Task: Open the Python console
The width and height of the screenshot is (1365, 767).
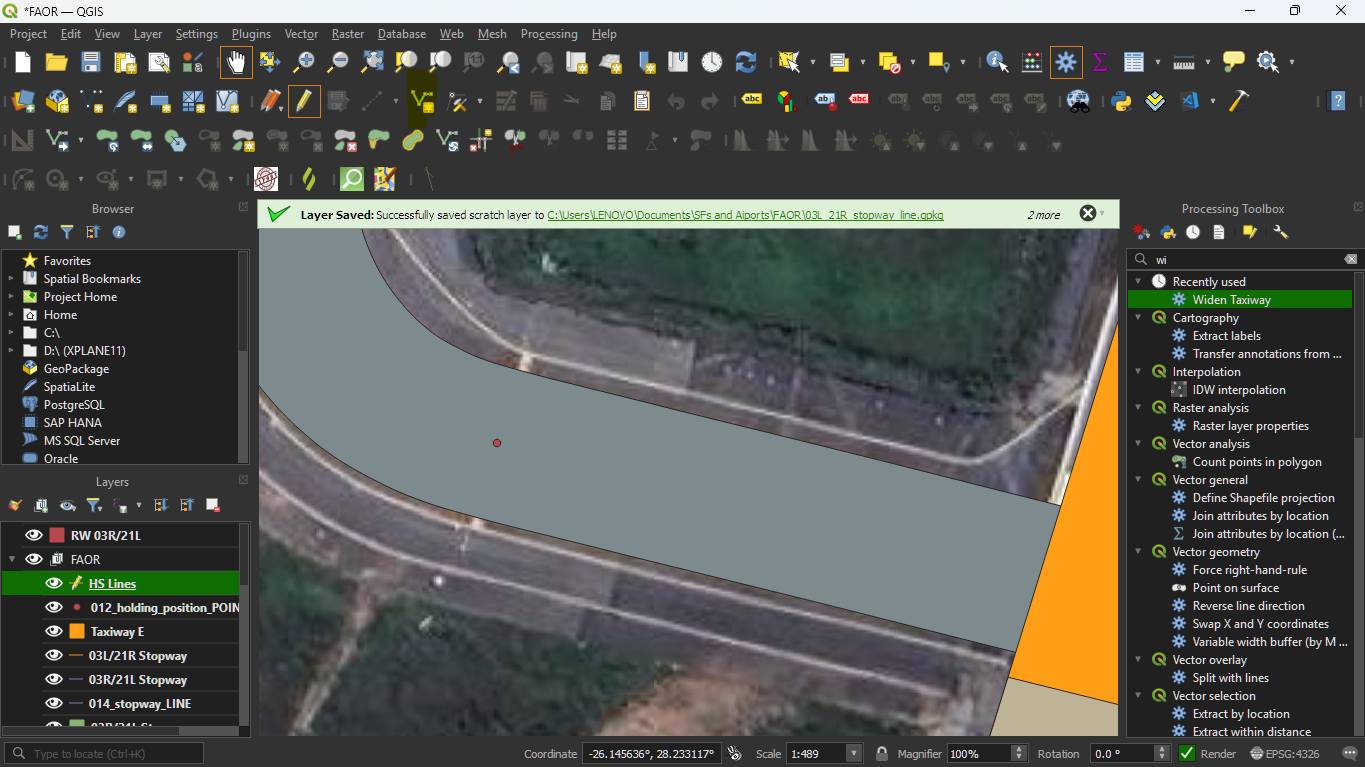Action: coord(1121,101)
